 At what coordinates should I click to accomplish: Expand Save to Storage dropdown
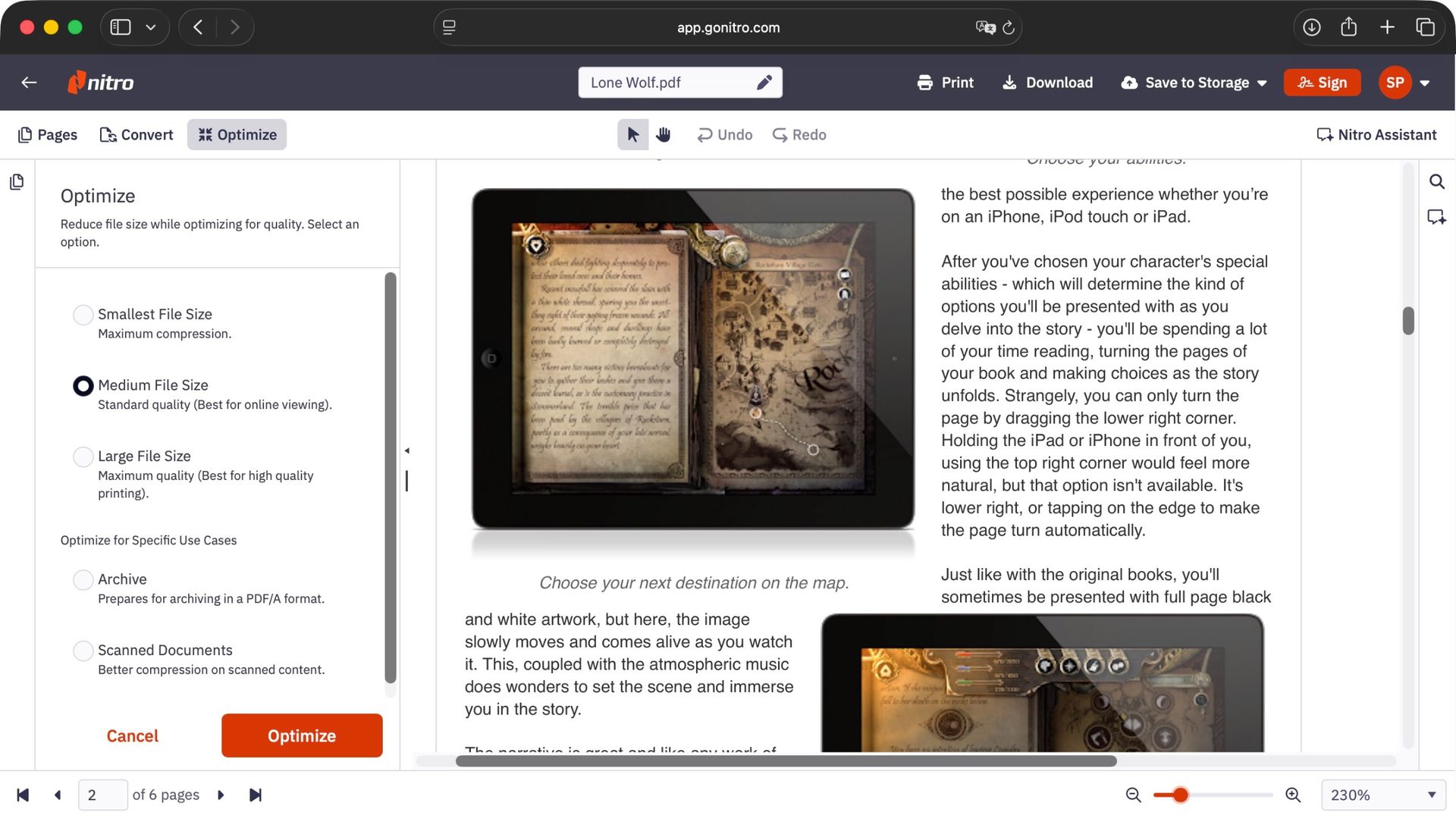tap(1262, 83)
